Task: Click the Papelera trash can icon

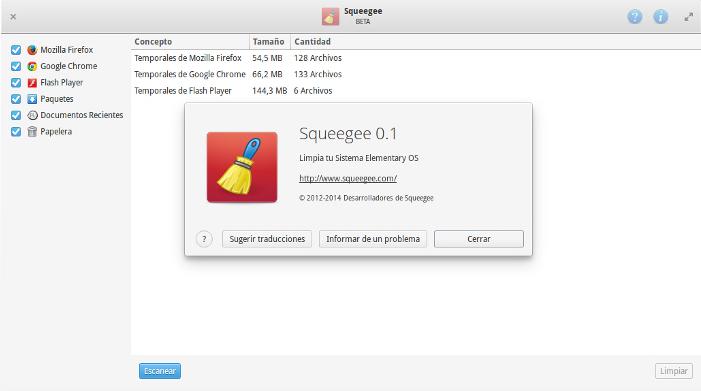Action: (x=32, y=131)
